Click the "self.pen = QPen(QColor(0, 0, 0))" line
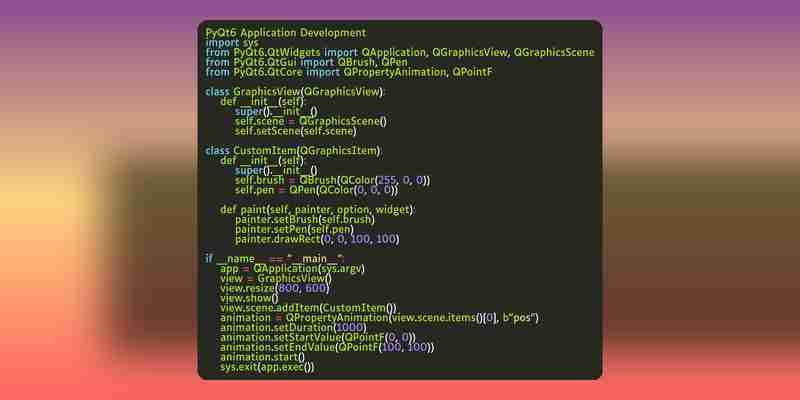 click(316, 190)
